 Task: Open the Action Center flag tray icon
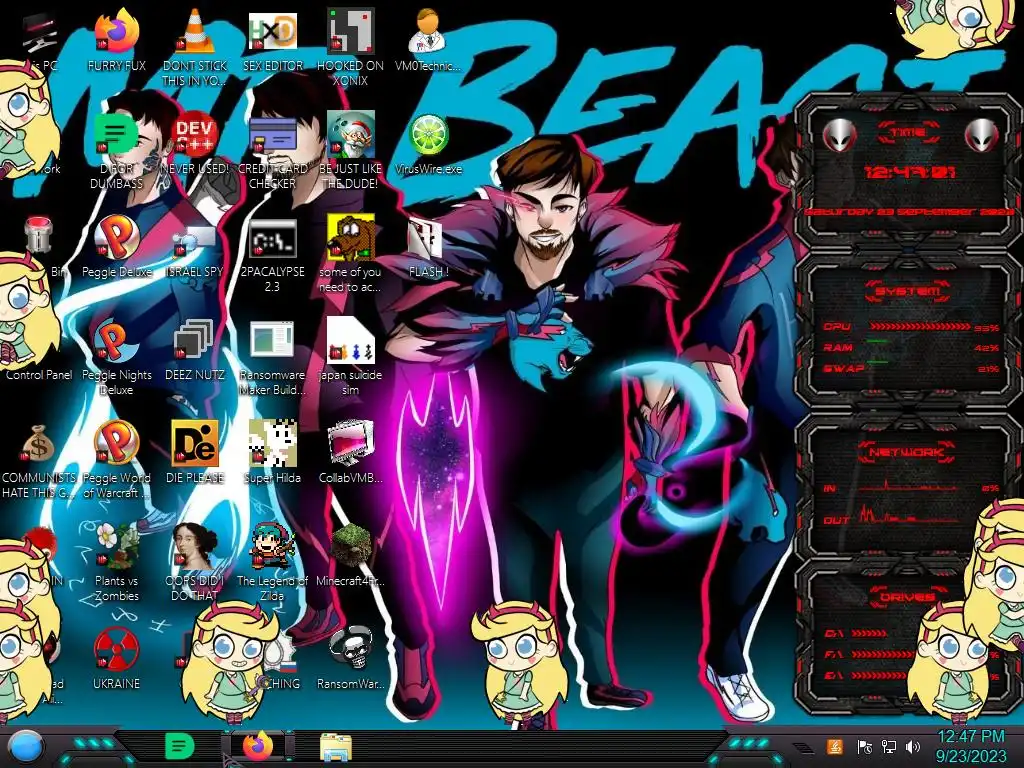click(865, 747)
